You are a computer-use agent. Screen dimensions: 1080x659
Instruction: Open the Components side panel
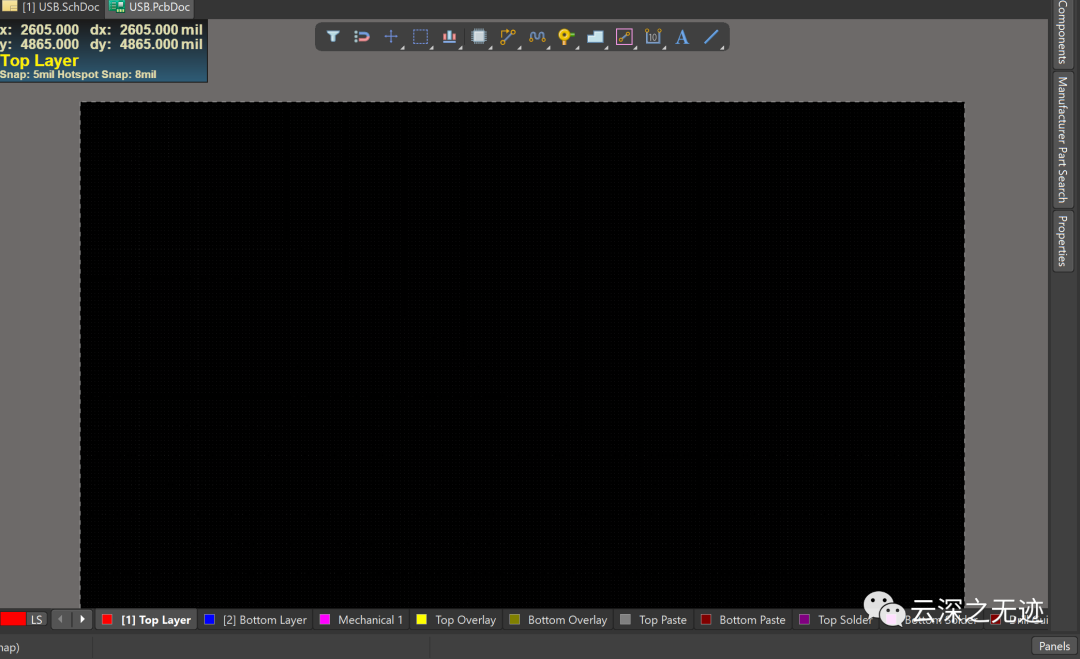[1063, 32]
